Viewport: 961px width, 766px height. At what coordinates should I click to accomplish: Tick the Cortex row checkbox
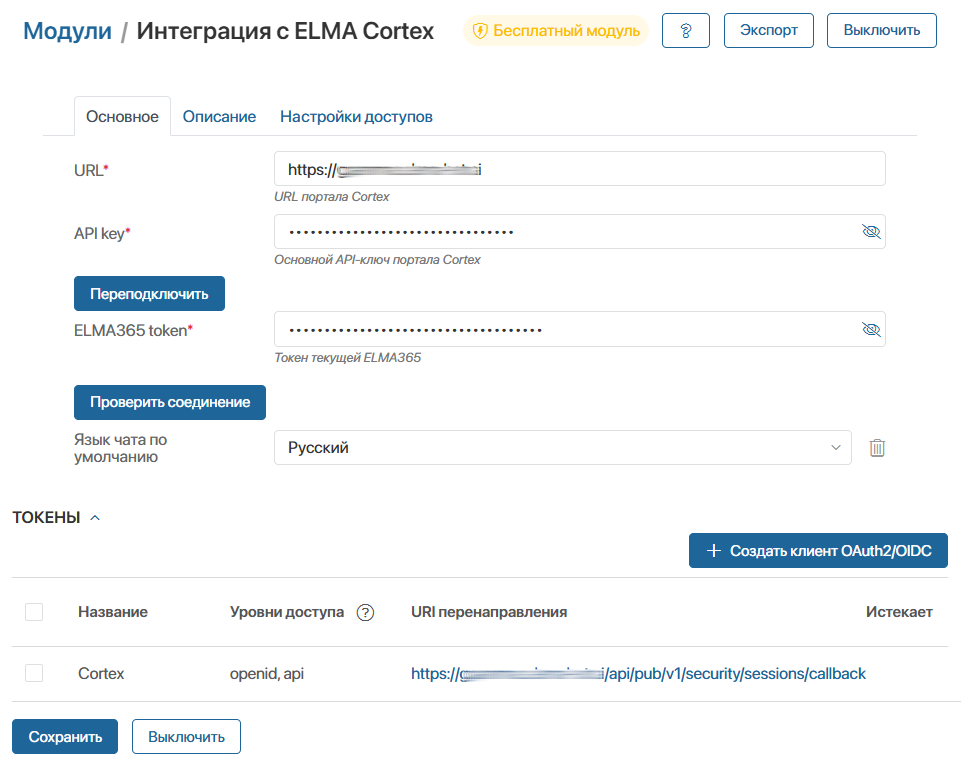[34, 673]
